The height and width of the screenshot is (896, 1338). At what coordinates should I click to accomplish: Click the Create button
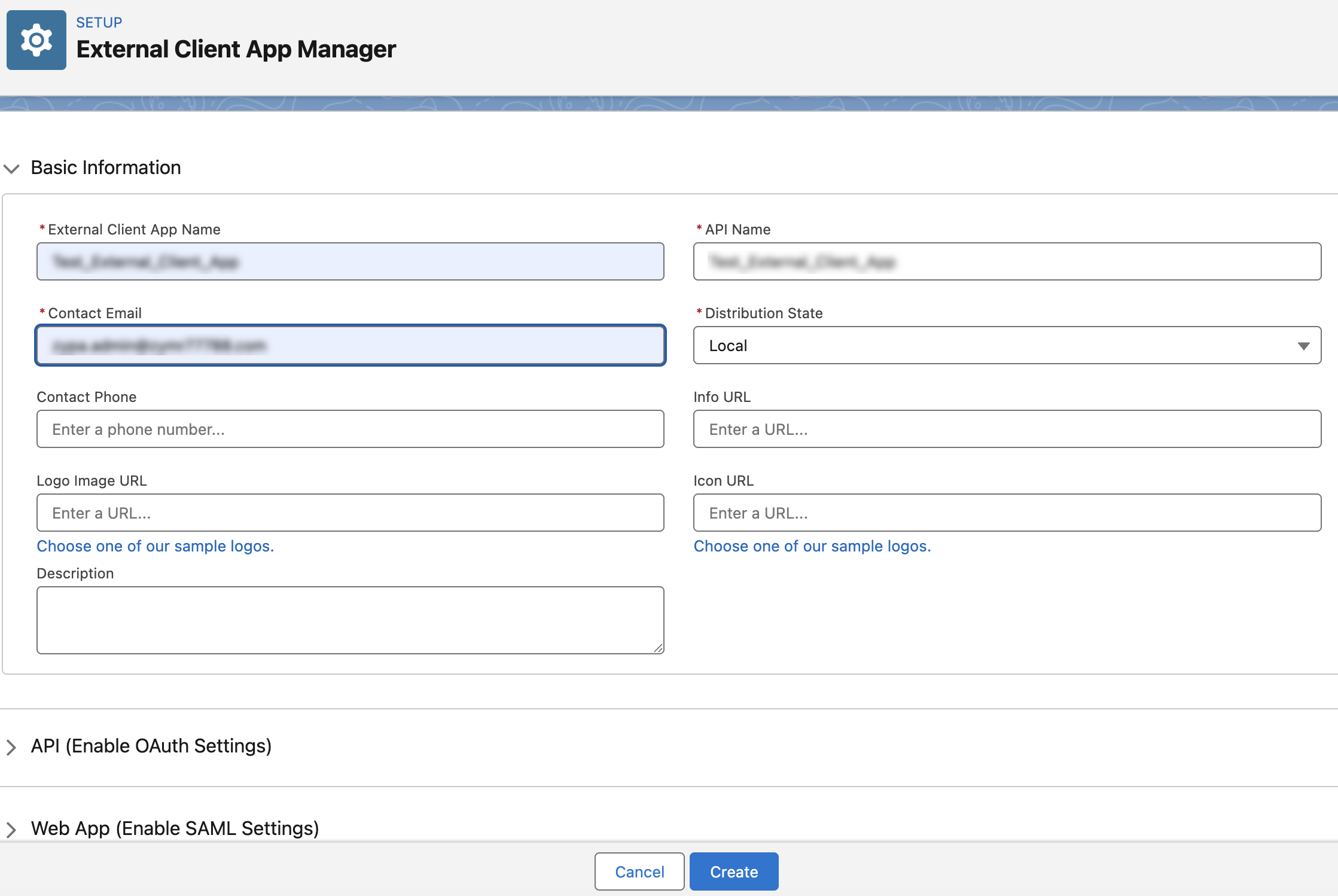[734, 871]
